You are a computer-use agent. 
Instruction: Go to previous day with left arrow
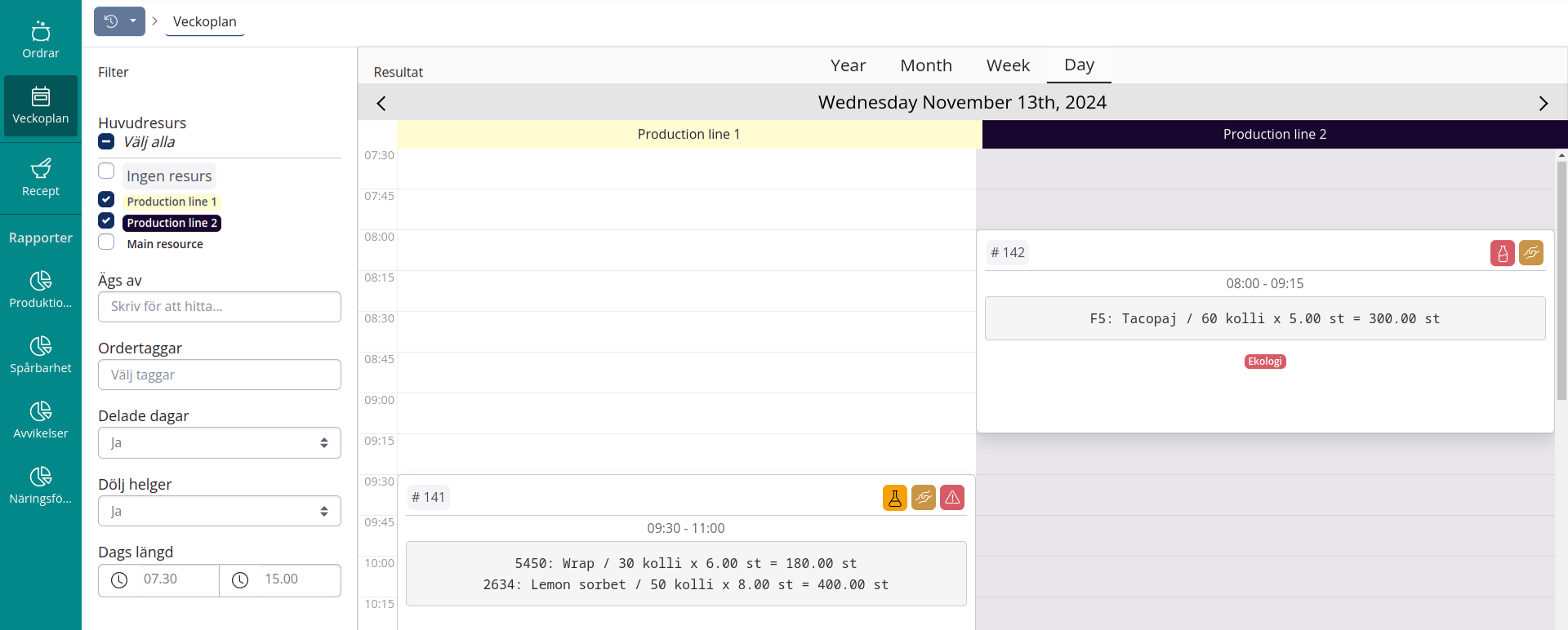point(381,103)
